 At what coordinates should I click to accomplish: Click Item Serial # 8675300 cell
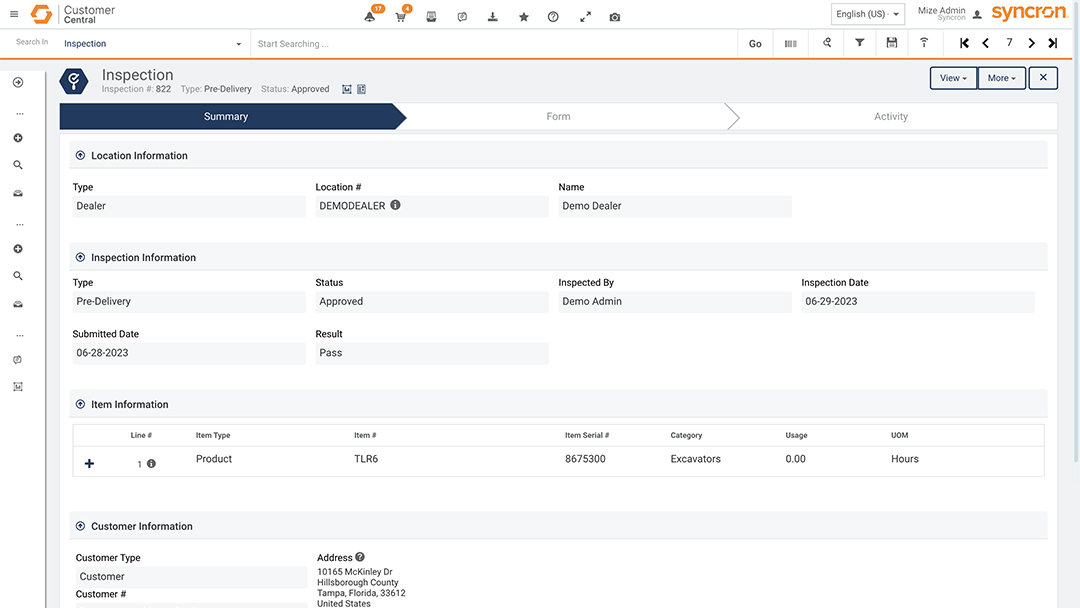click(x=585, y=459)
